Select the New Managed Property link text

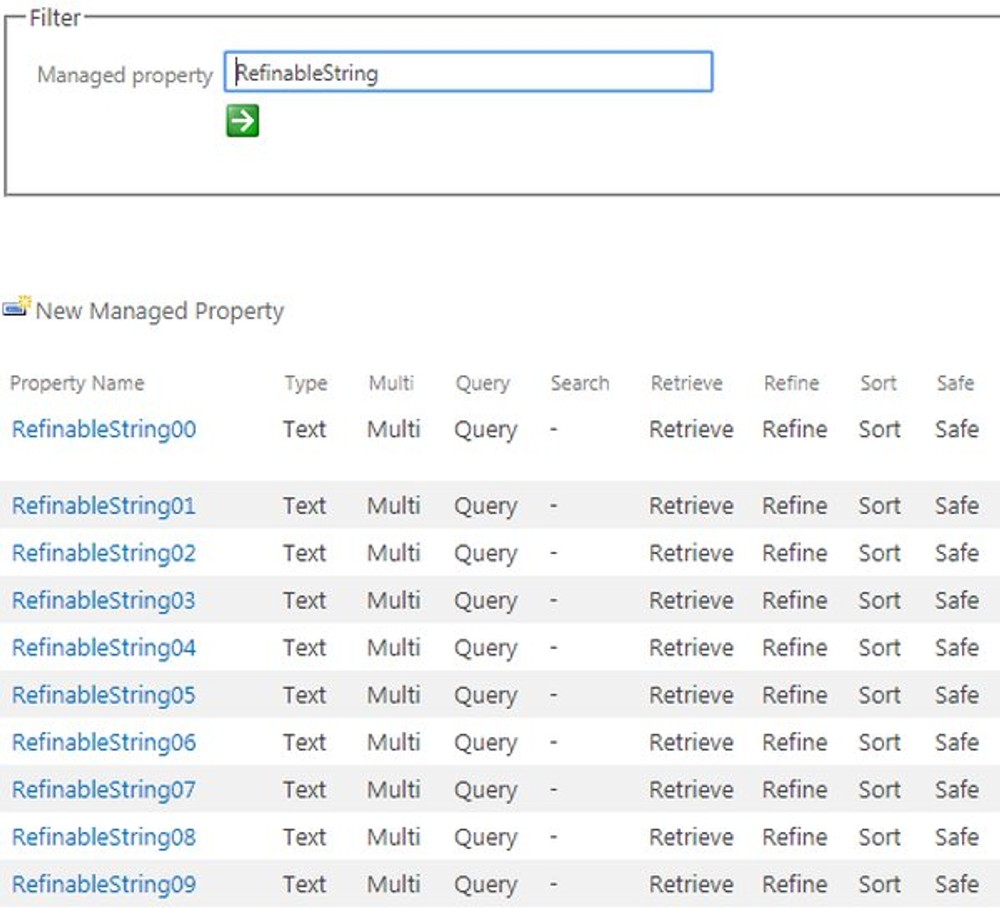pos(160,311)
